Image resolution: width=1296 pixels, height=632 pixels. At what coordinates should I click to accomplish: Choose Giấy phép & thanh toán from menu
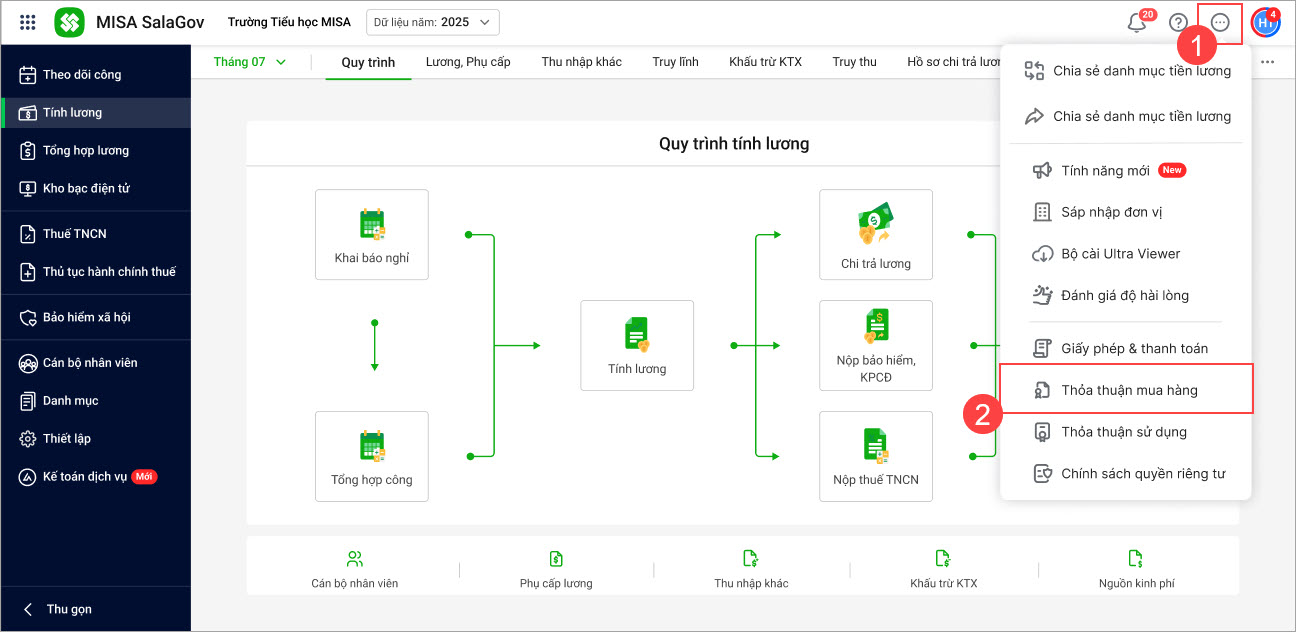click(1133, 348)
